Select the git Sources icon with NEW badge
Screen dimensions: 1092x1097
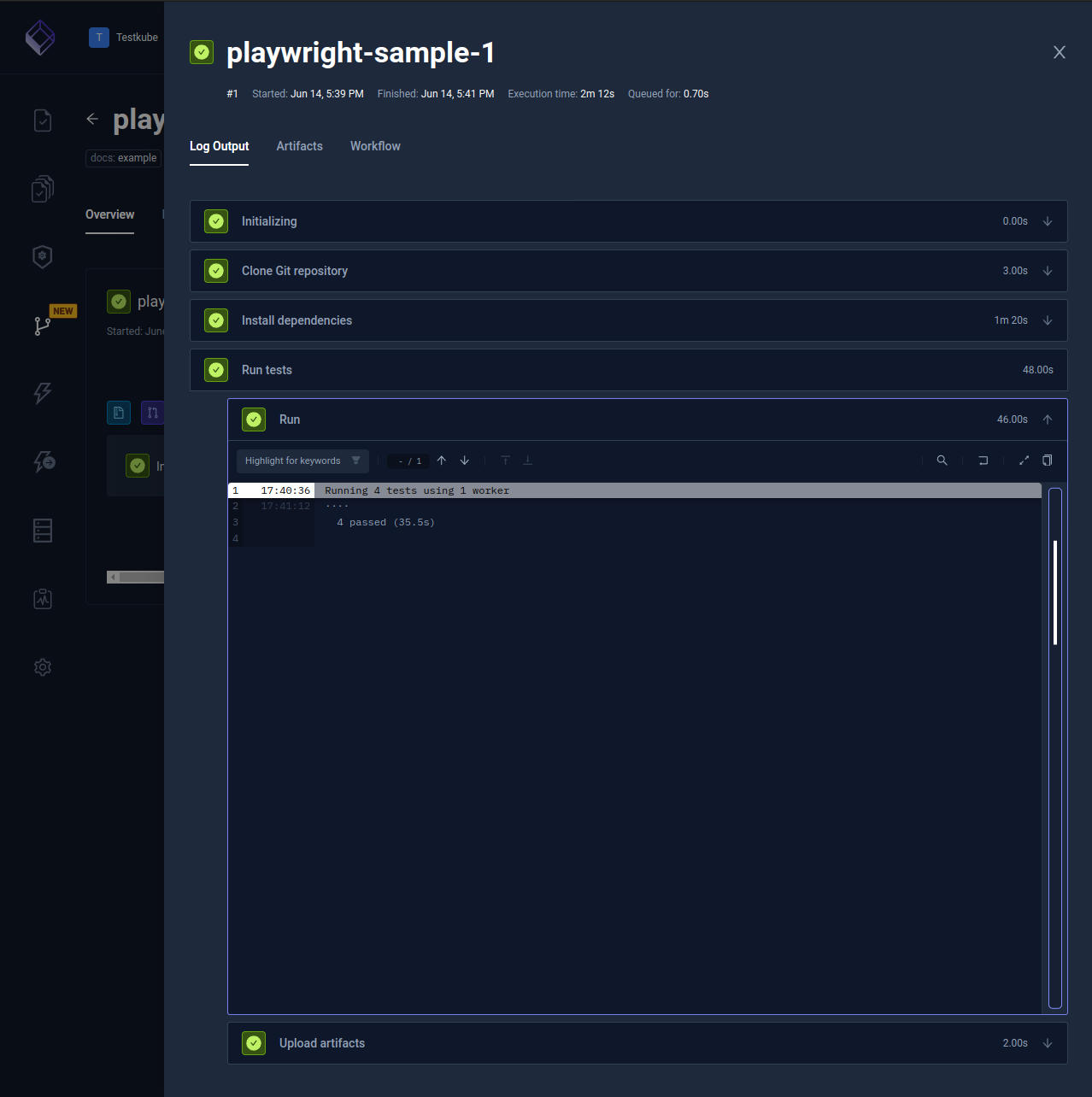[x=43, y=326]
